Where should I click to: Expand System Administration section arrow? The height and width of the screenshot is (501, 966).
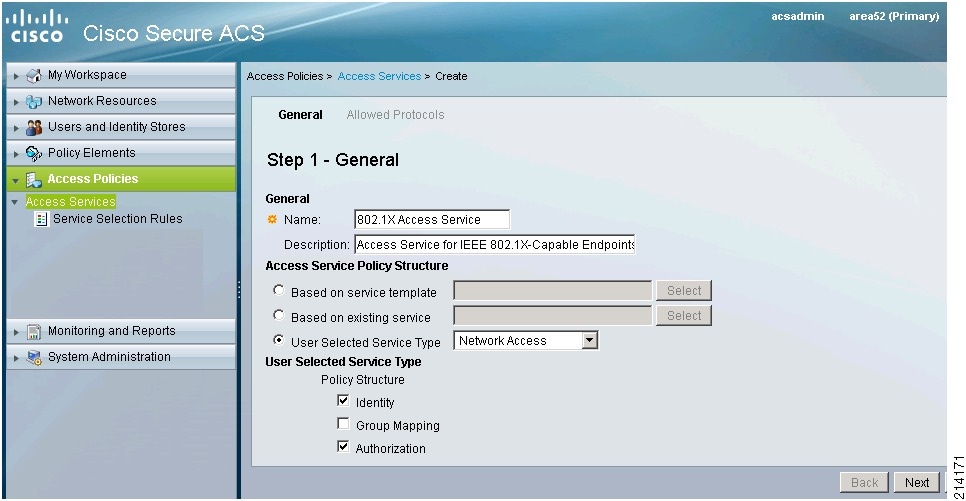(17, 358)
